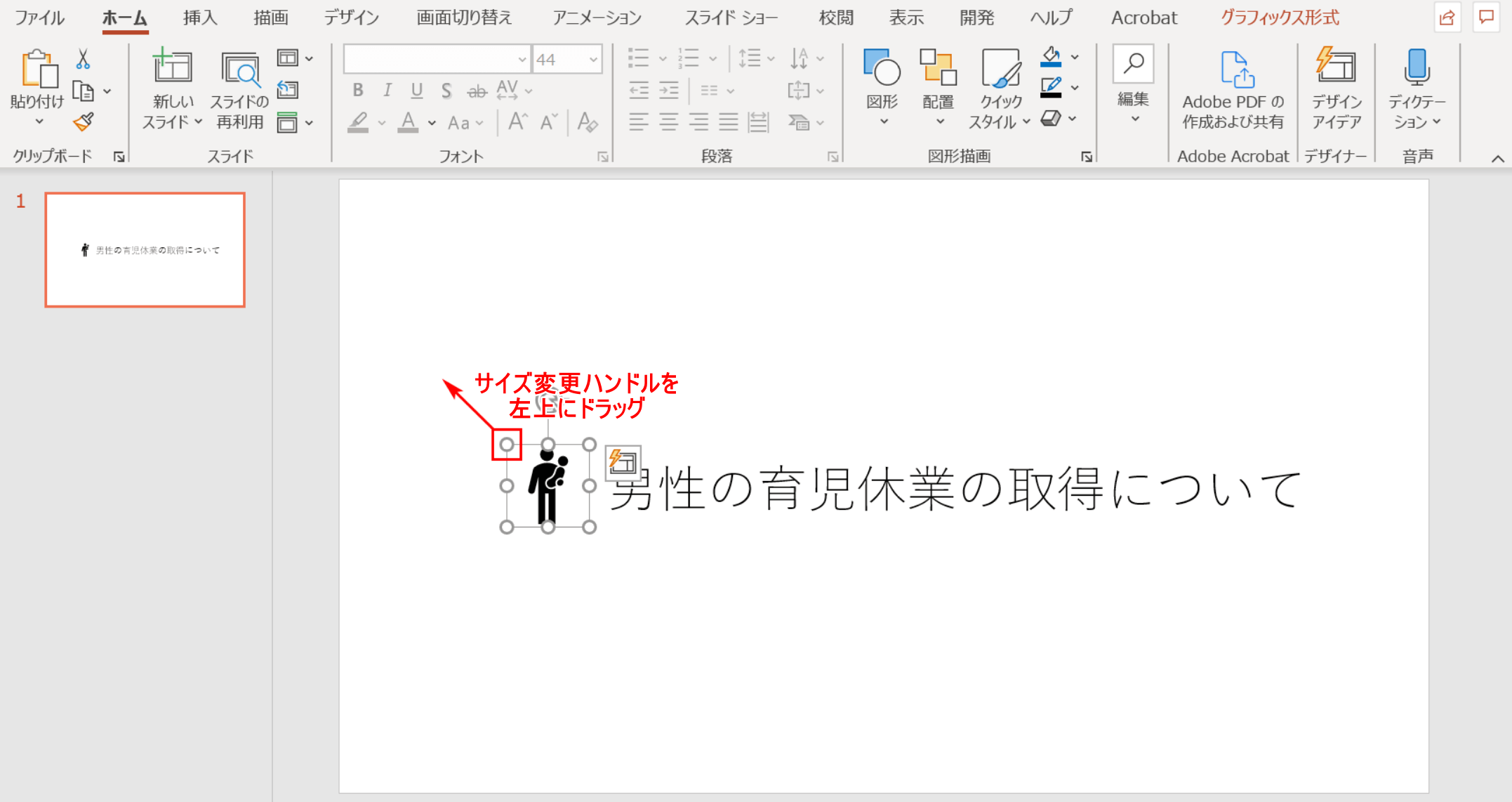This screenshot has width=1512, height=802.
Task: Toggle align text left
Action: [x=638, y=122]
